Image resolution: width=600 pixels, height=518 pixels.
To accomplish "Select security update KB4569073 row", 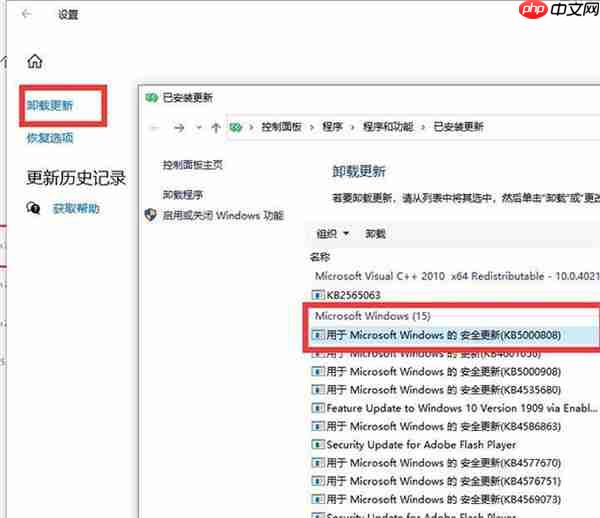I will (x=443, y=499).
